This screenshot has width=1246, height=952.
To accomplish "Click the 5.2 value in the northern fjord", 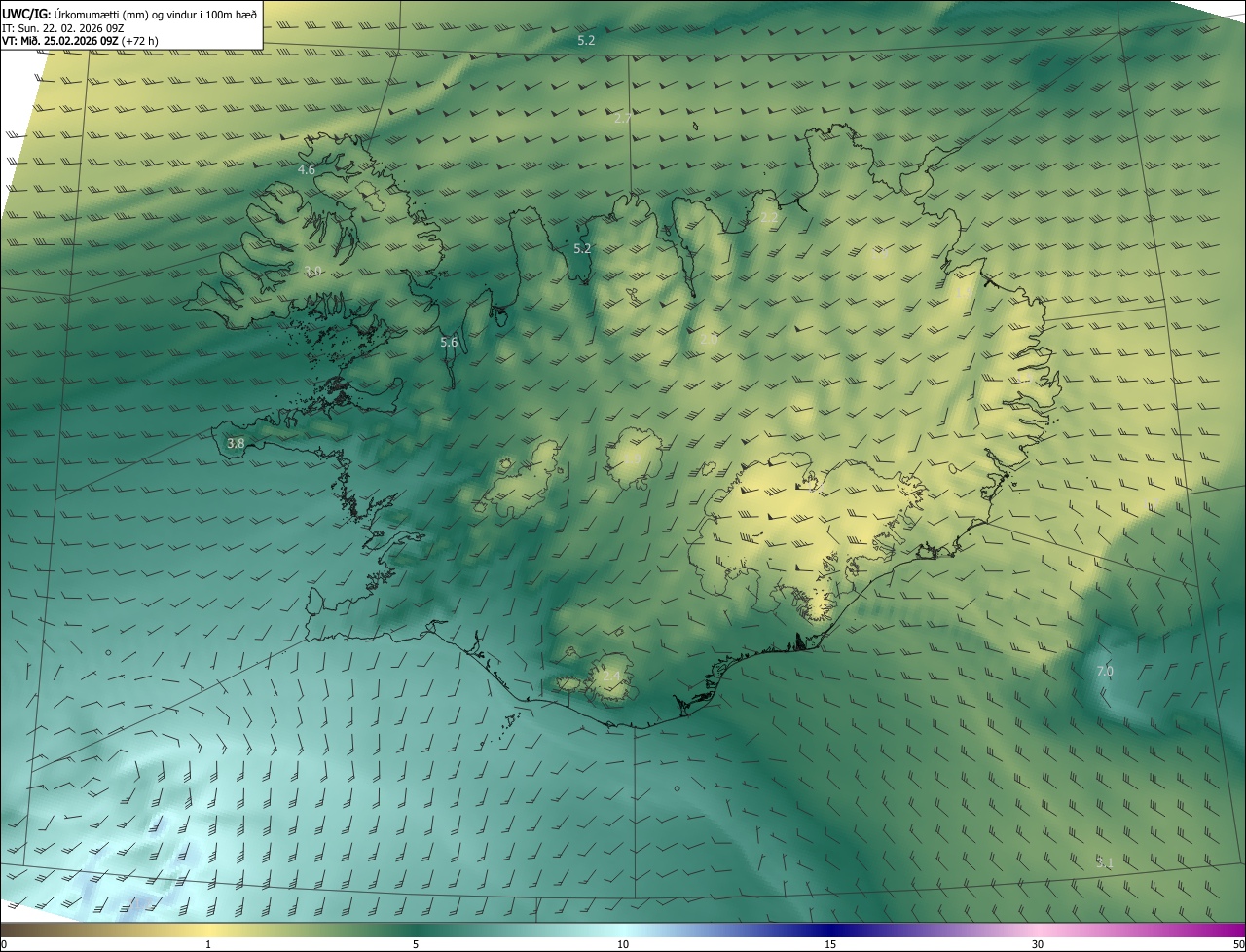I will tap(582, 249).
